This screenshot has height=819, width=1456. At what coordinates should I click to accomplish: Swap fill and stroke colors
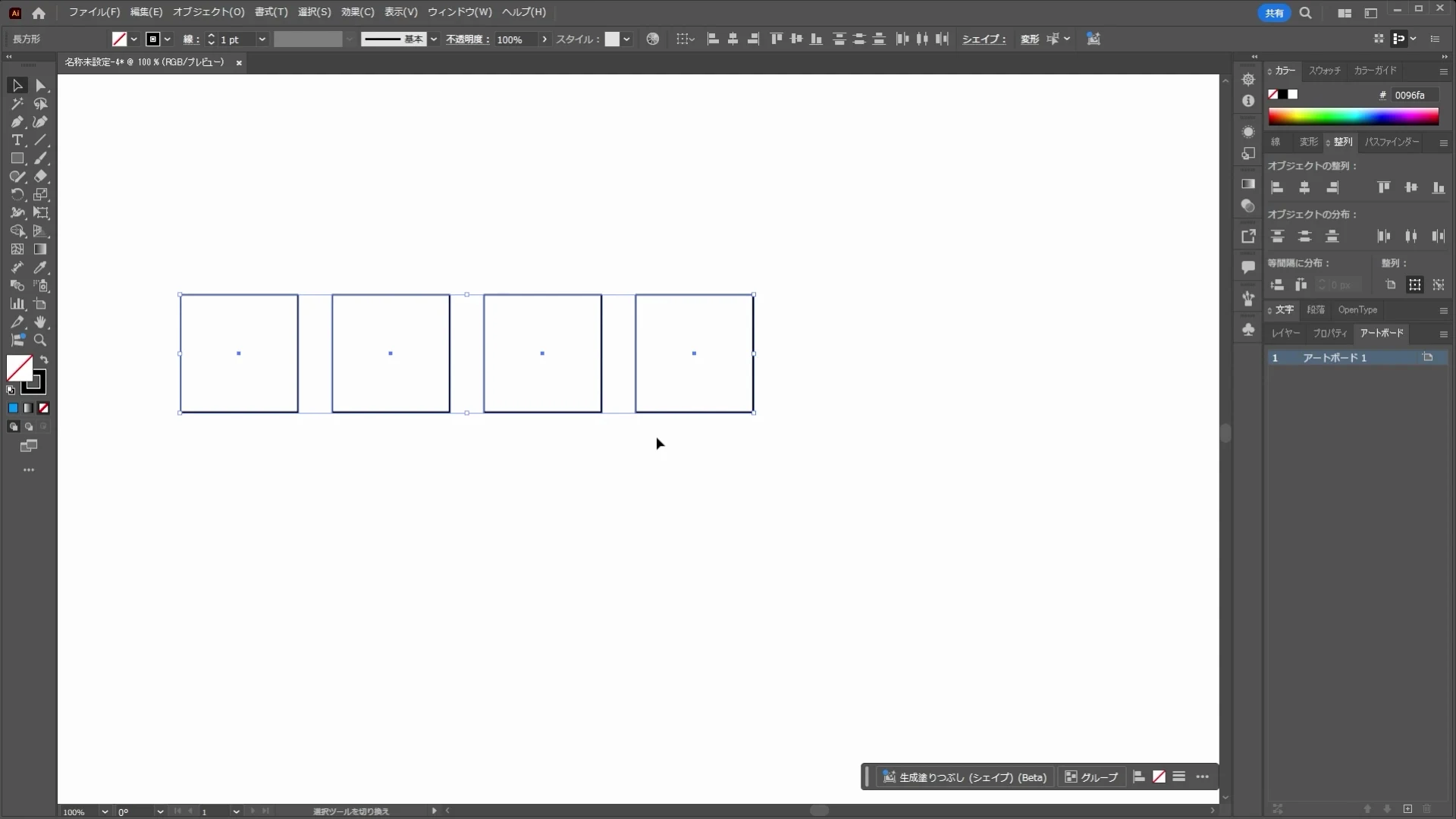coord(44,360)
